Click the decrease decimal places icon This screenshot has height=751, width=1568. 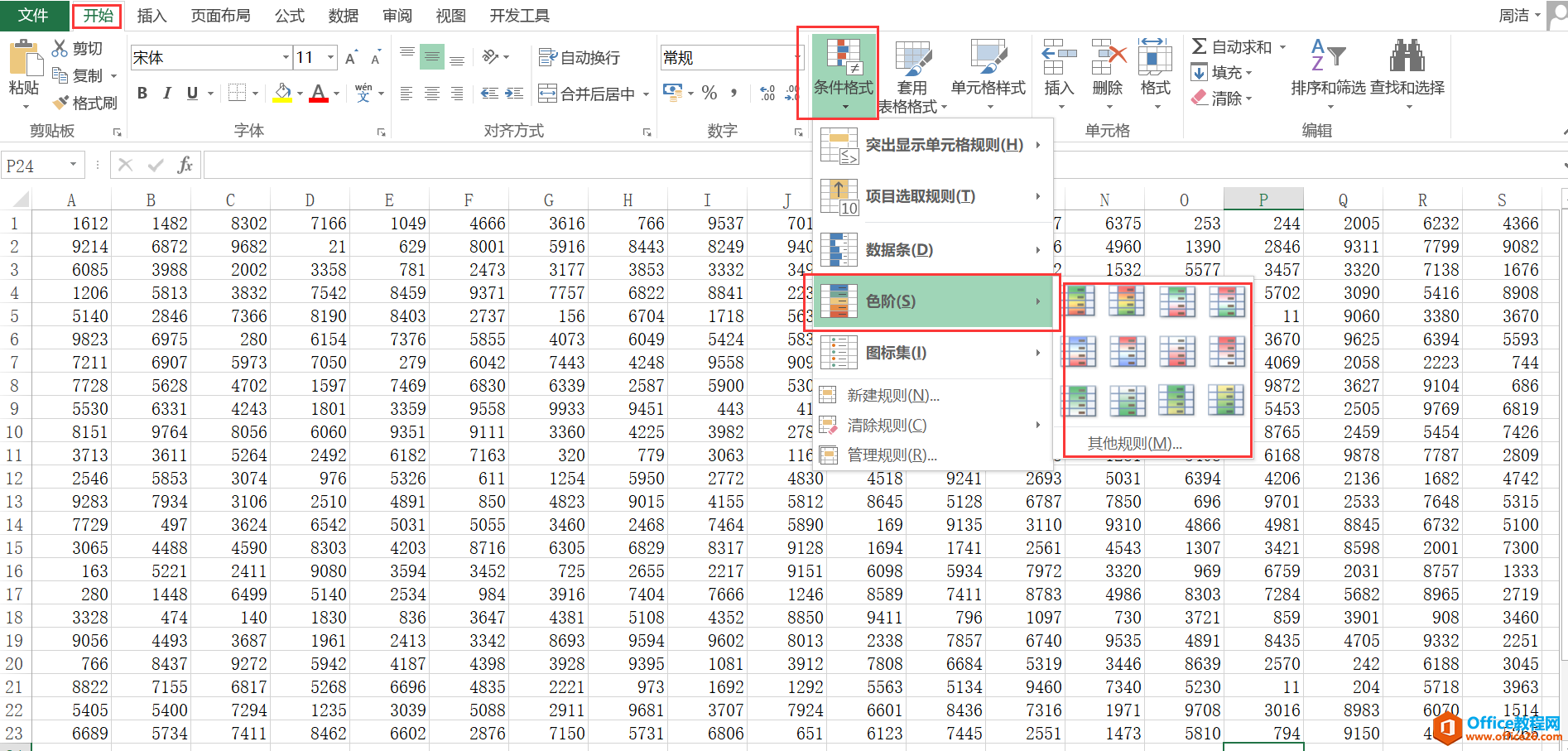coord(793,93)
